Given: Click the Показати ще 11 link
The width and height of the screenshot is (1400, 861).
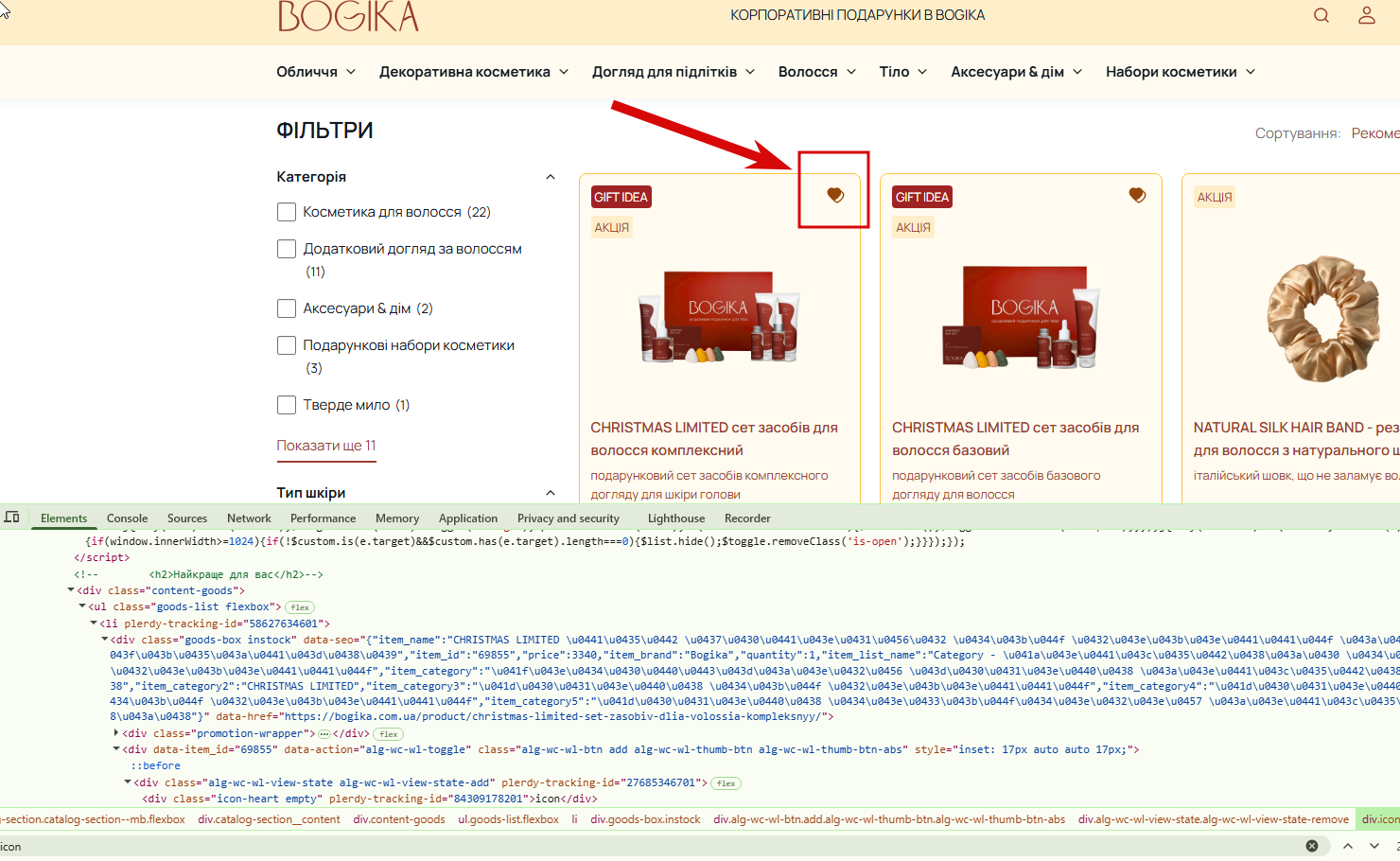Looking at the screenshot, I should click(x=326, y=446).
